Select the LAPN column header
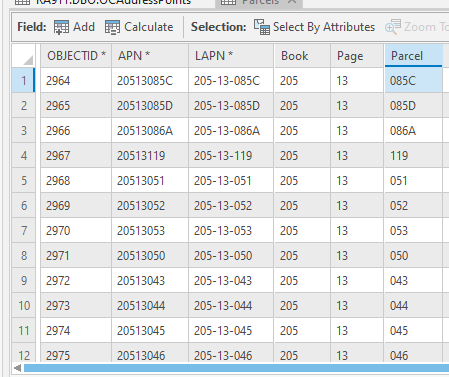This screenshot has height=377, width=449. pos(231,56)
